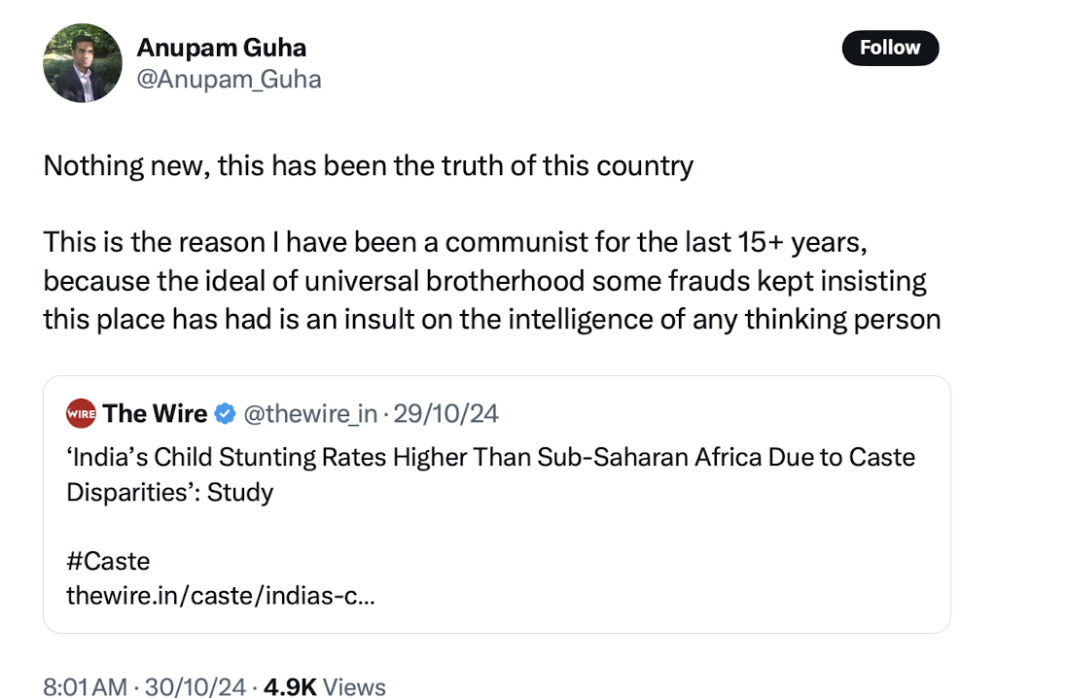Open The Wire account name in quoted post
The width and height of the screenshot is (1068, 698).
pyautogui.click(x=155, y=413)
